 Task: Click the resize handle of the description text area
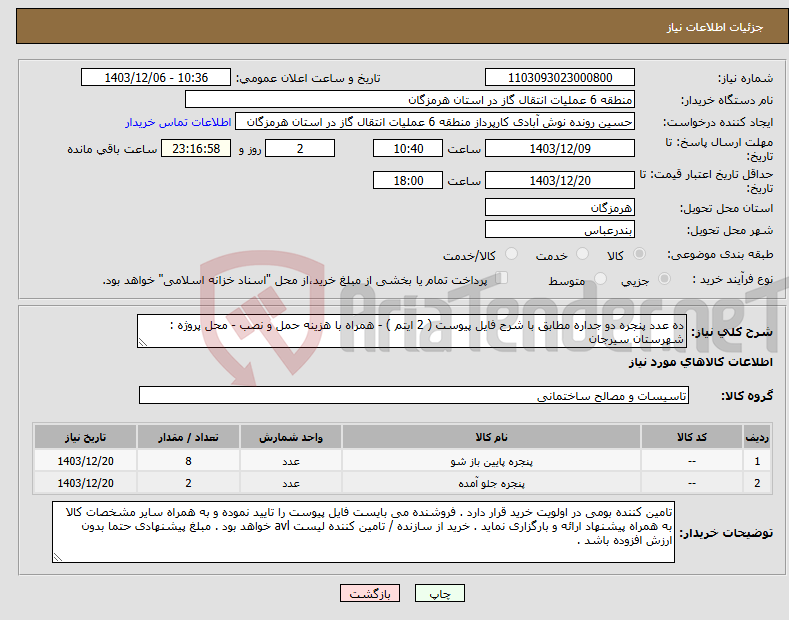(142, 343)
